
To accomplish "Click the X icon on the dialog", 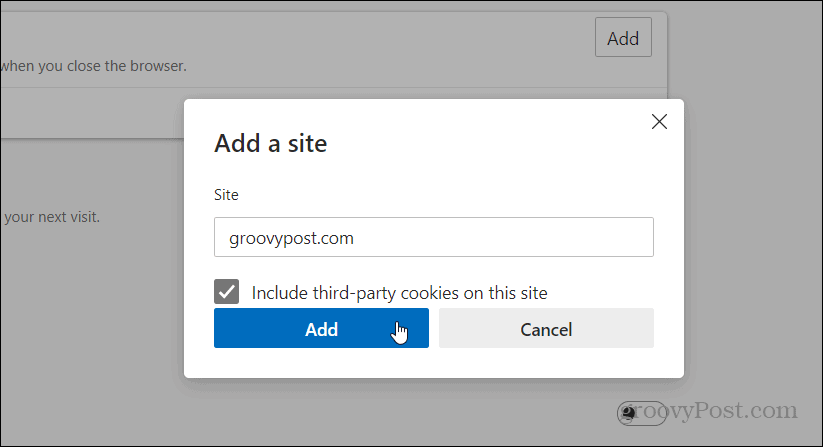I will [x=659, y=122].
